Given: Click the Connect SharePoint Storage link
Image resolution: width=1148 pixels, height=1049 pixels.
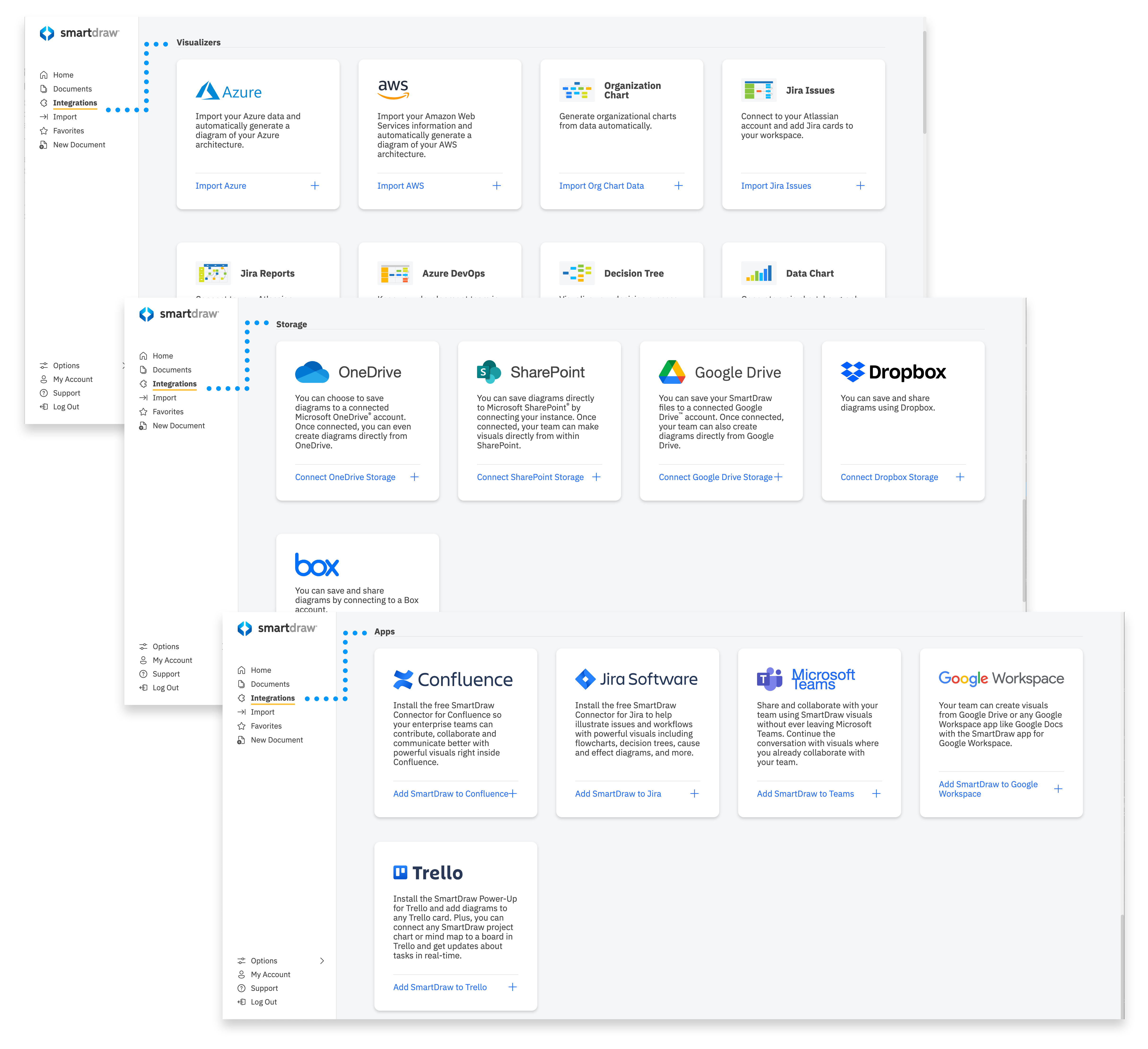Looking at the screenshot, I should click(x=530, y=477).
